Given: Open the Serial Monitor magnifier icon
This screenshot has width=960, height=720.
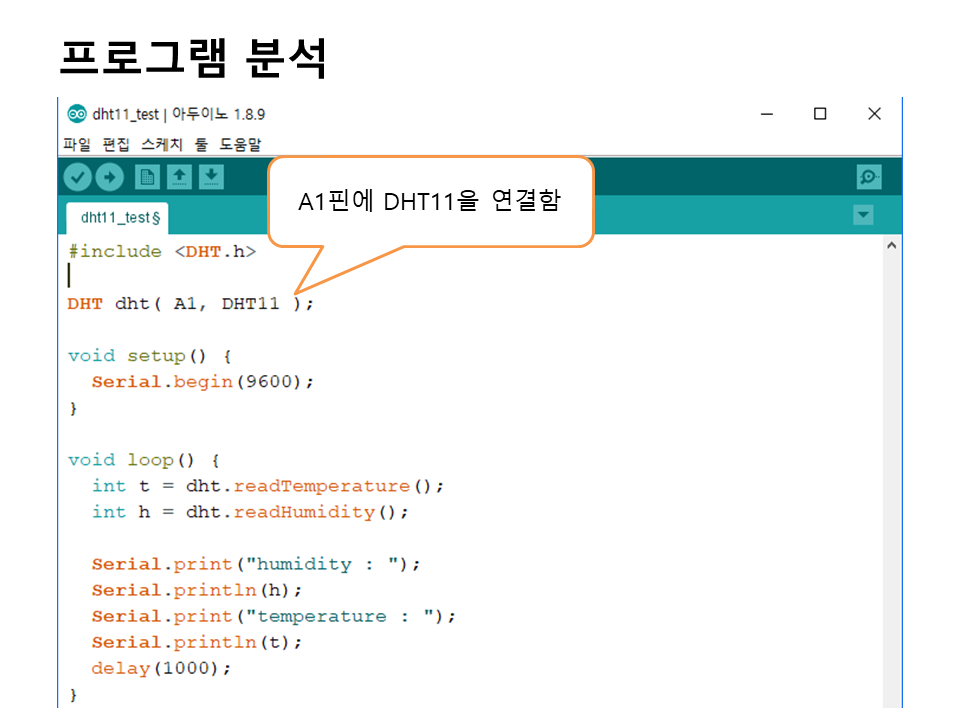Looking at the screenshot, I should point(869,178).
